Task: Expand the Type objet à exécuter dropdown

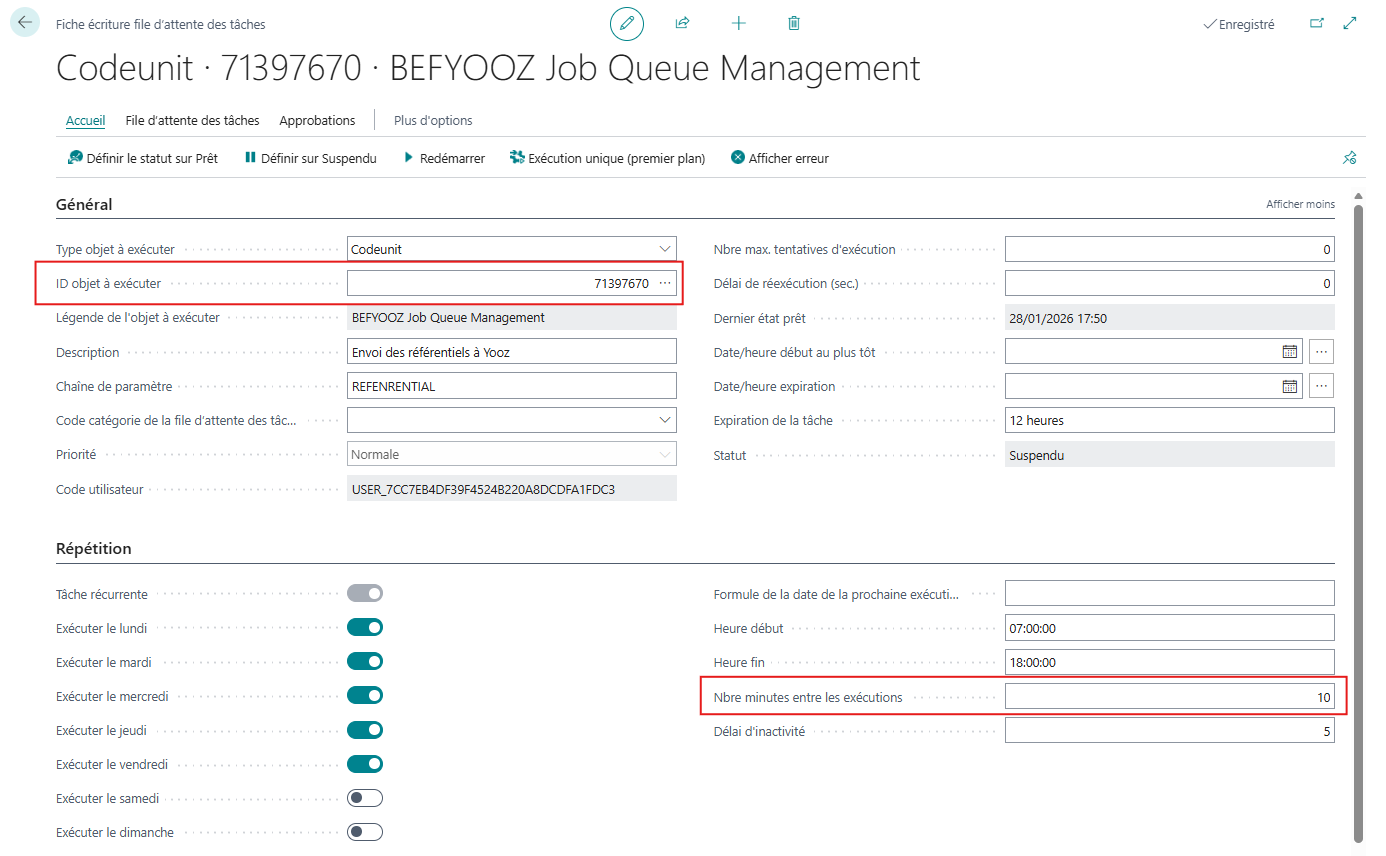Action: click(x=666, y=249)
